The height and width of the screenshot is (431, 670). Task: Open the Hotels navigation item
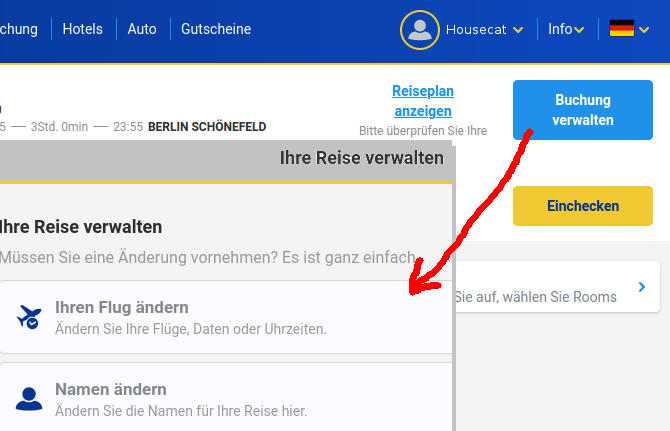82,29
